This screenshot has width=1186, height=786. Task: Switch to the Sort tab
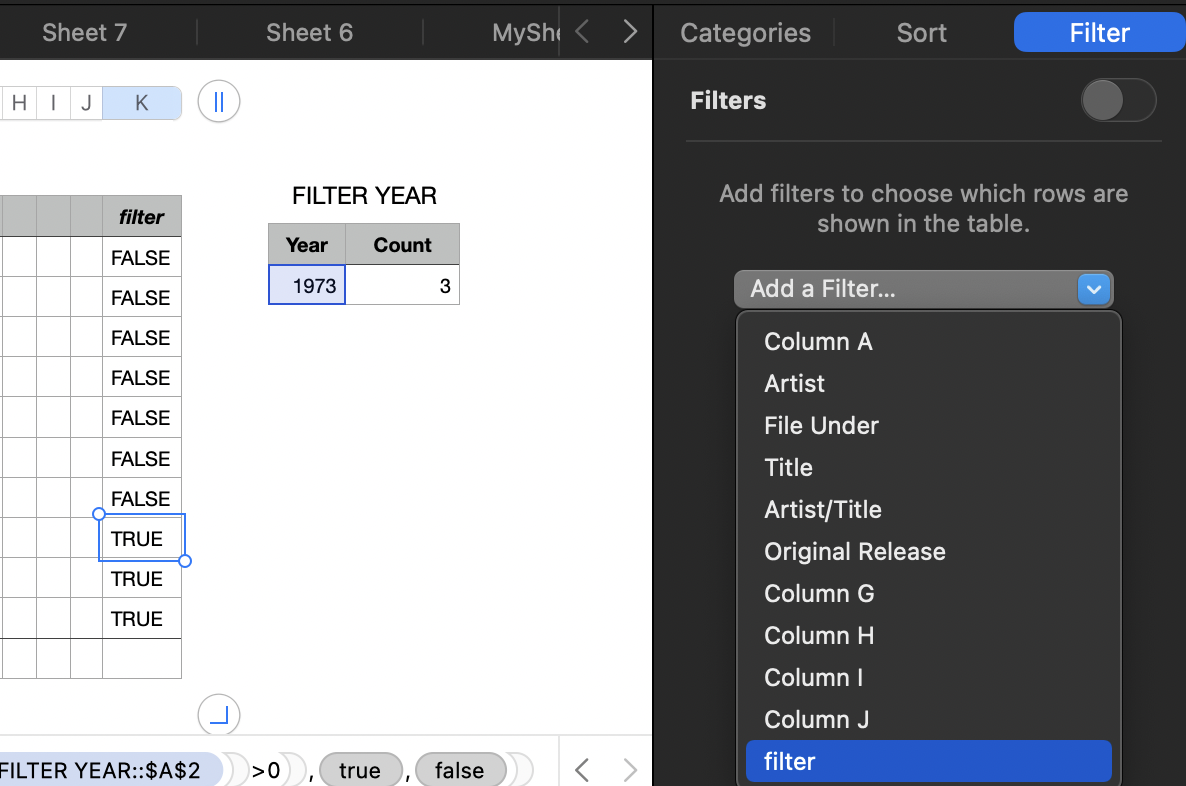click(x=921, y=33)
